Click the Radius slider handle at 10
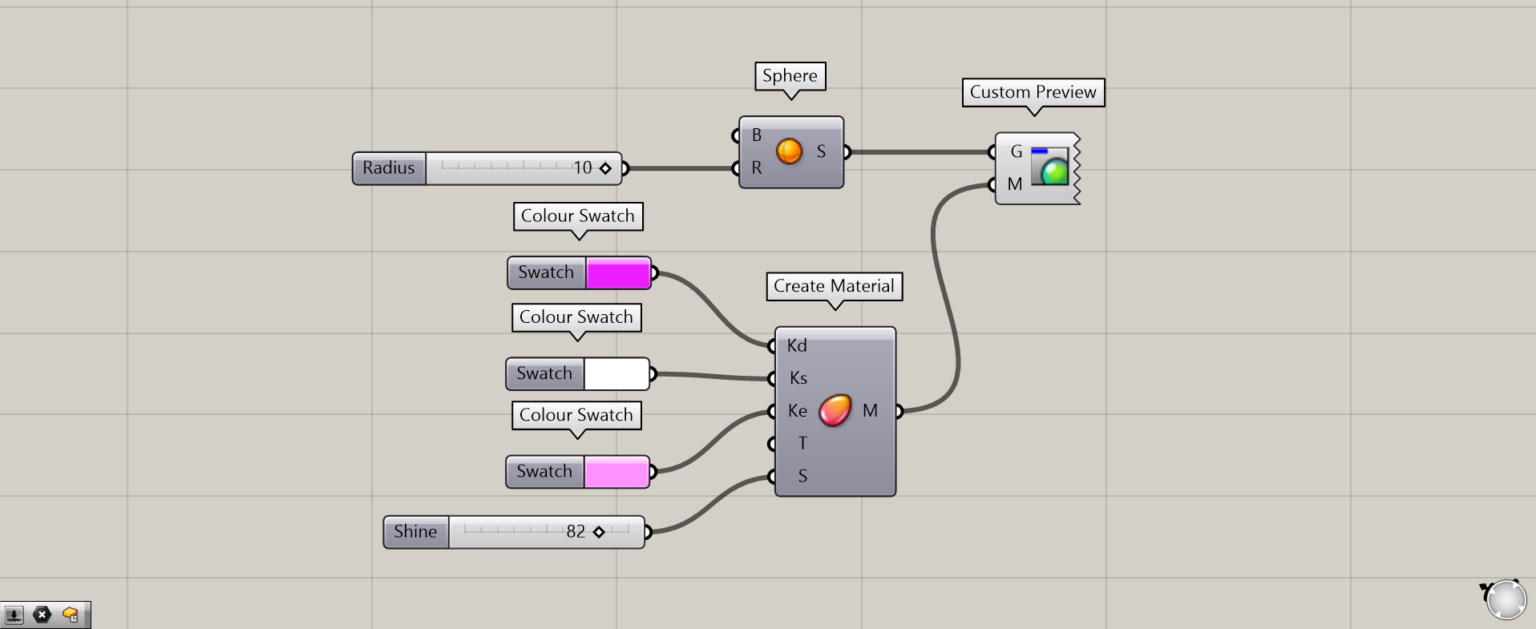Screen dimensions: 1536x629 click(605, 169)
